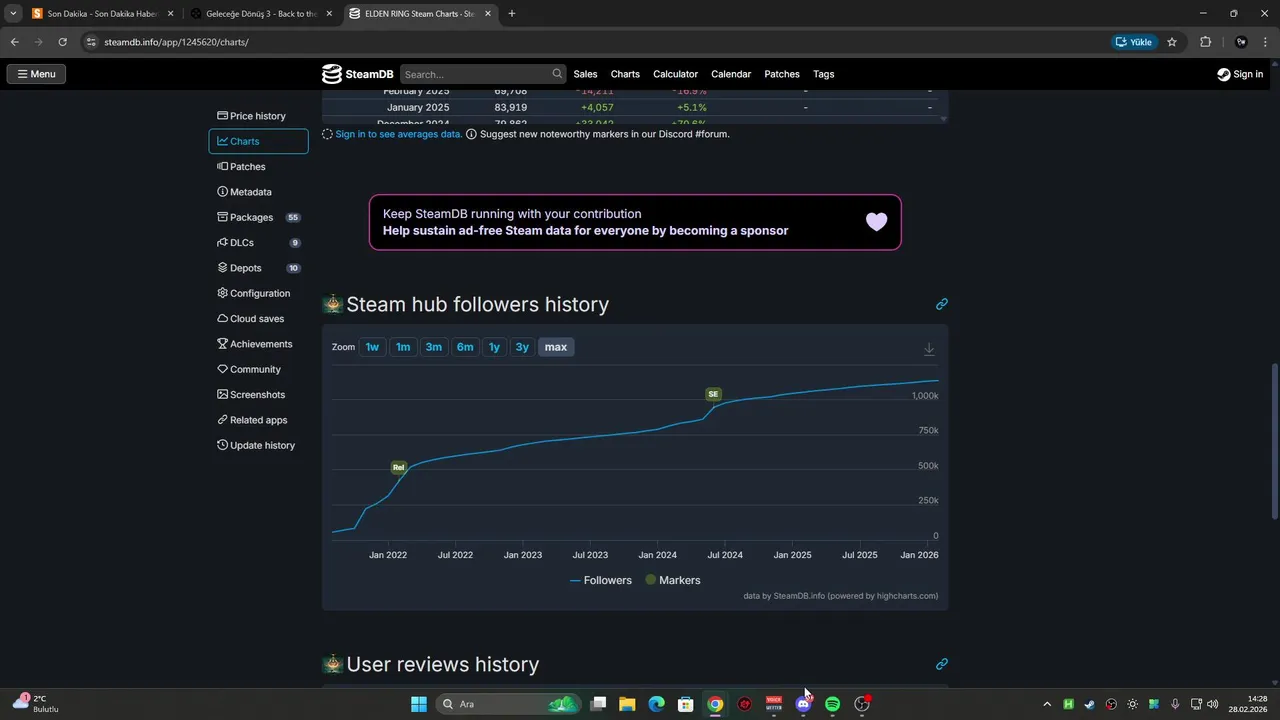Image resolution: width=1280 pixels, height=720 pixels.
Task: Click the Yükle install button
Action: [1134, 42]
